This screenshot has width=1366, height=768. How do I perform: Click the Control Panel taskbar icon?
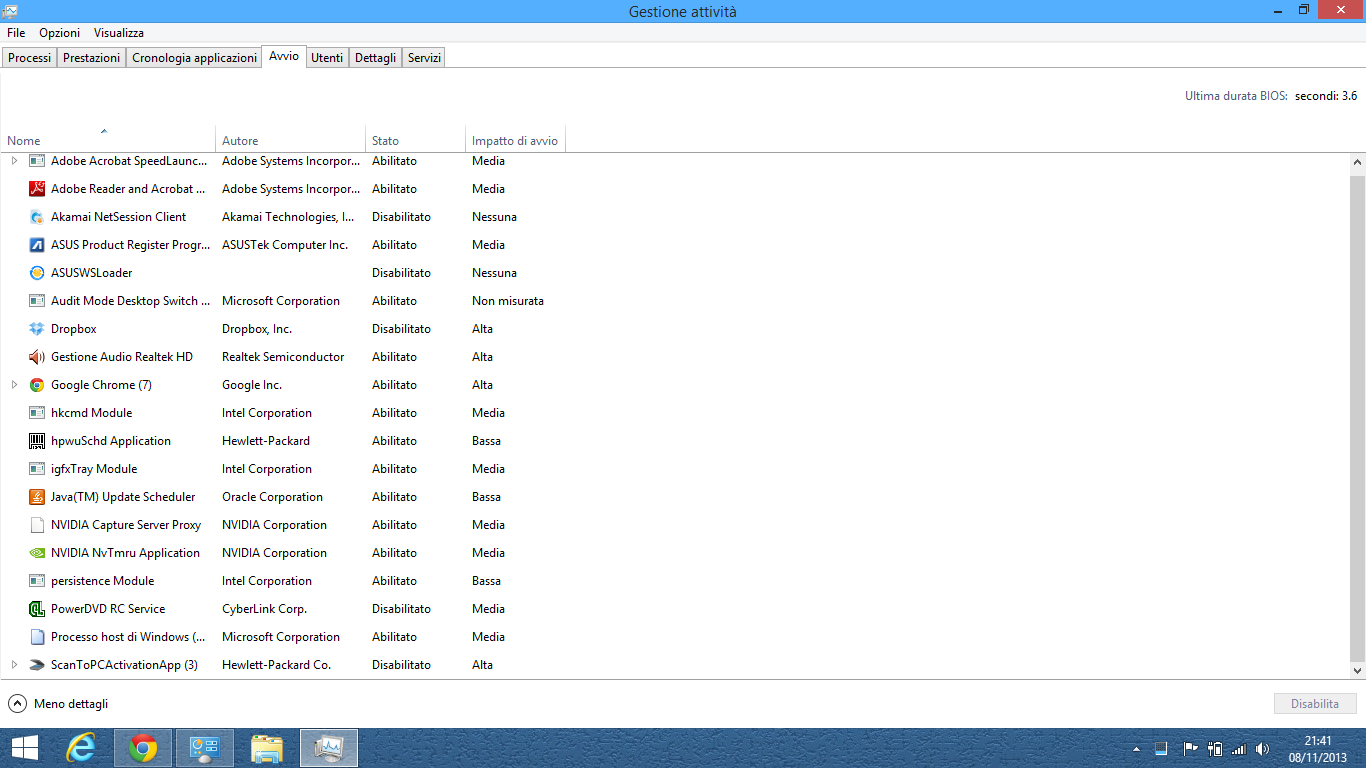pos(205,748)
